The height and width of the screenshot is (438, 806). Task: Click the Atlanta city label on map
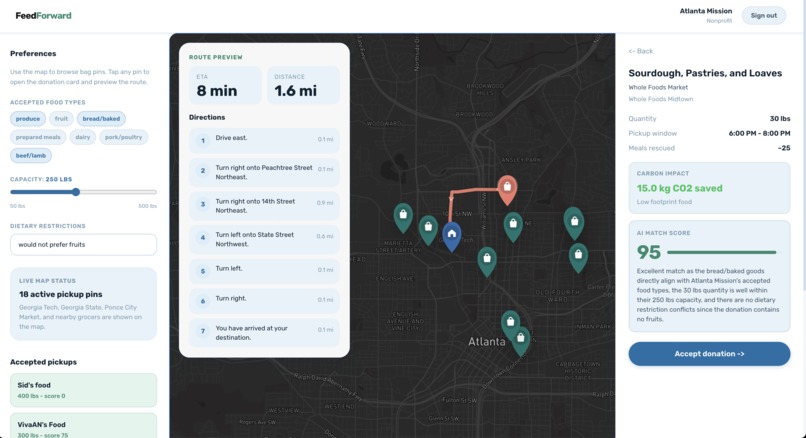click(487, 341)
